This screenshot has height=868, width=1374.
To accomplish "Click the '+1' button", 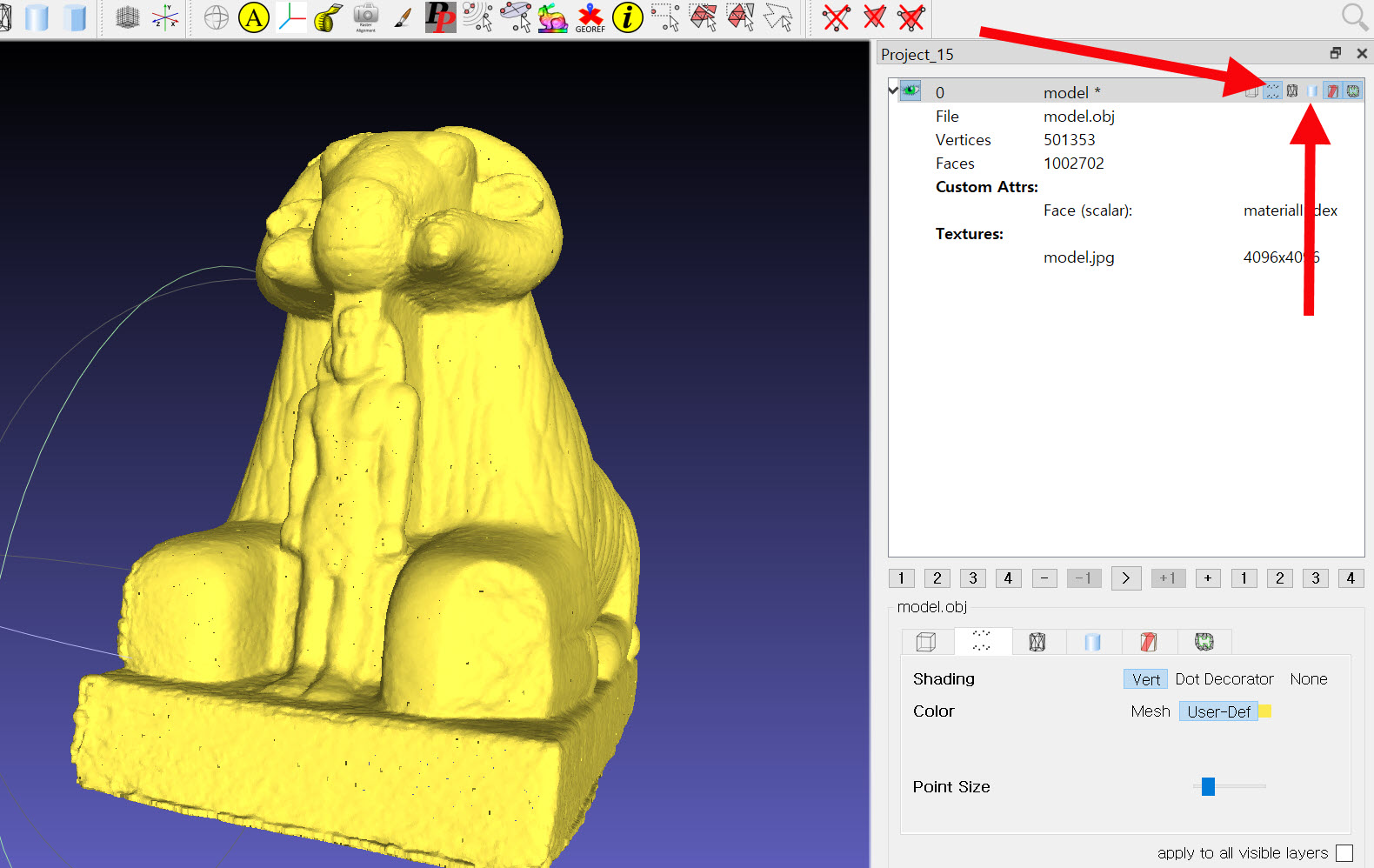I will 1168,578.
